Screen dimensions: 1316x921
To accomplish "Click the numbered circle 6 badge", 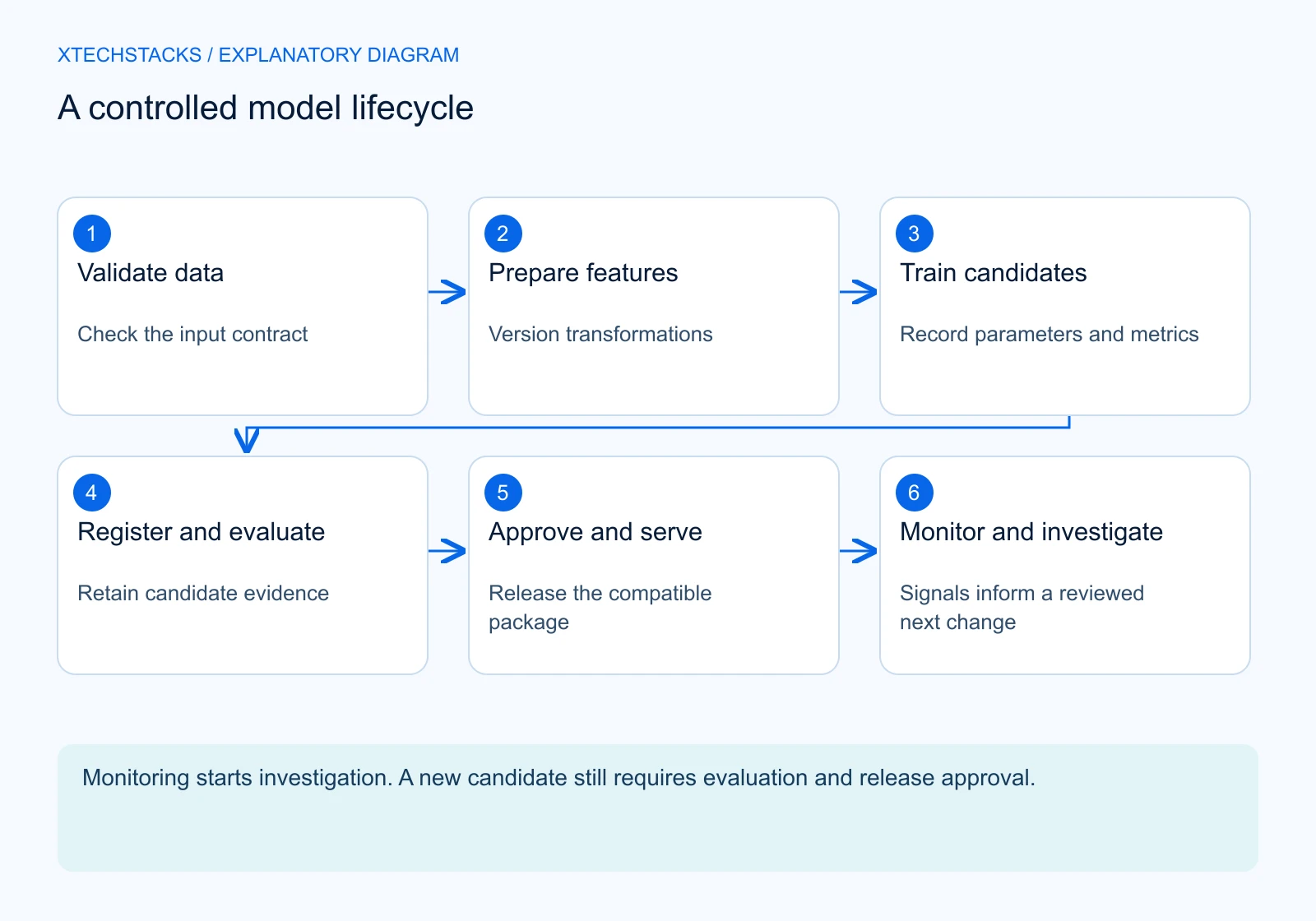I will pyautogui.click(x=915, y=493).
